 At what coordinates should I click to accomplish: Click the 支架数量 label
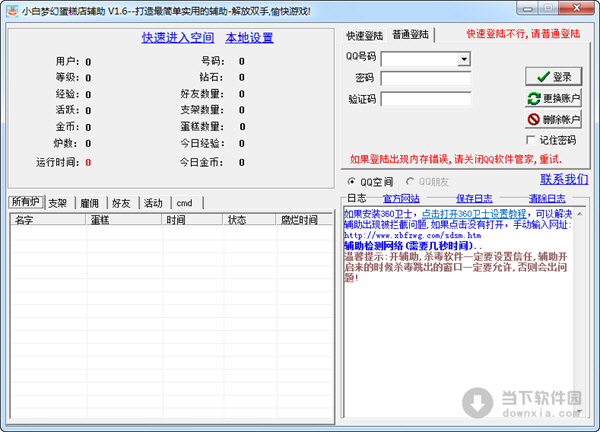[x=202, y=110]
